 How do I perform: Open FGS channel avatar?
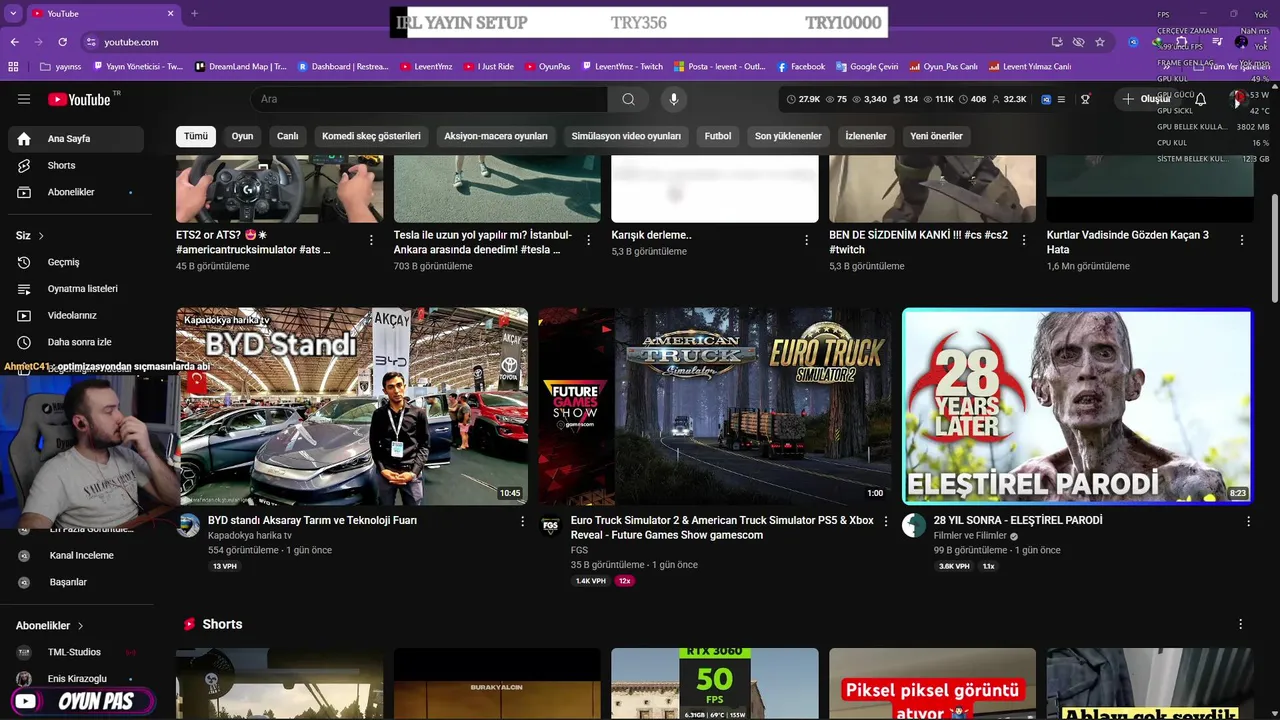click(x=551, y=526)
